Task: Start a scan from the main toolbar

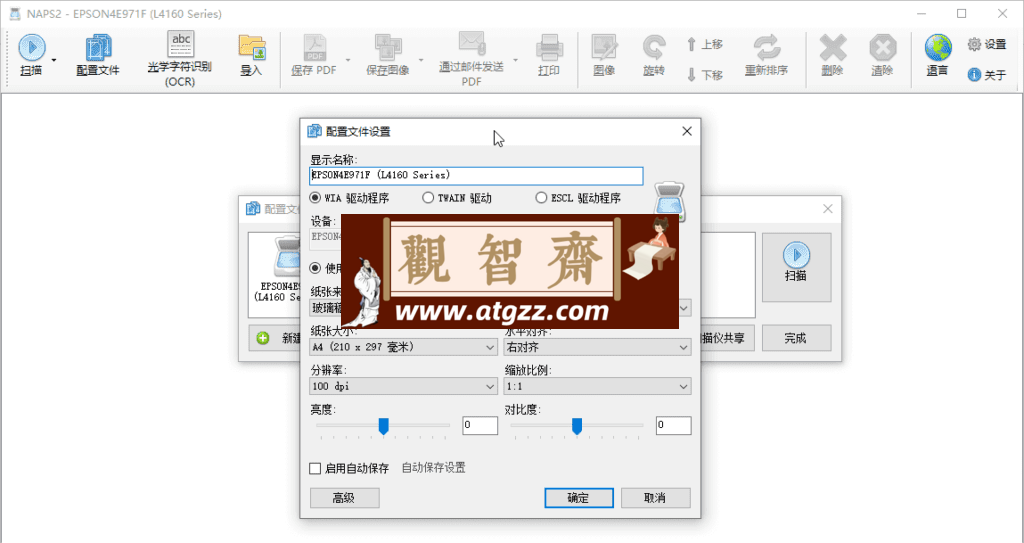Action: point(31,56)
